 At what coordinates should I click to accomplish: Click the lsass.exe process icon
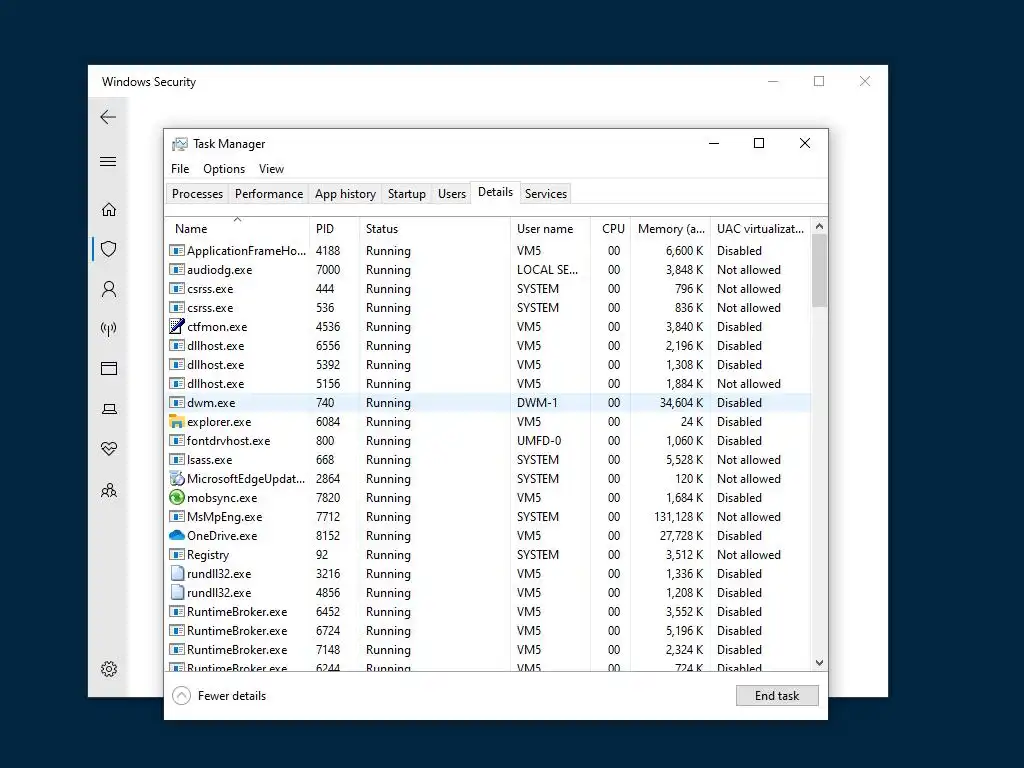(x=176, y=459)
